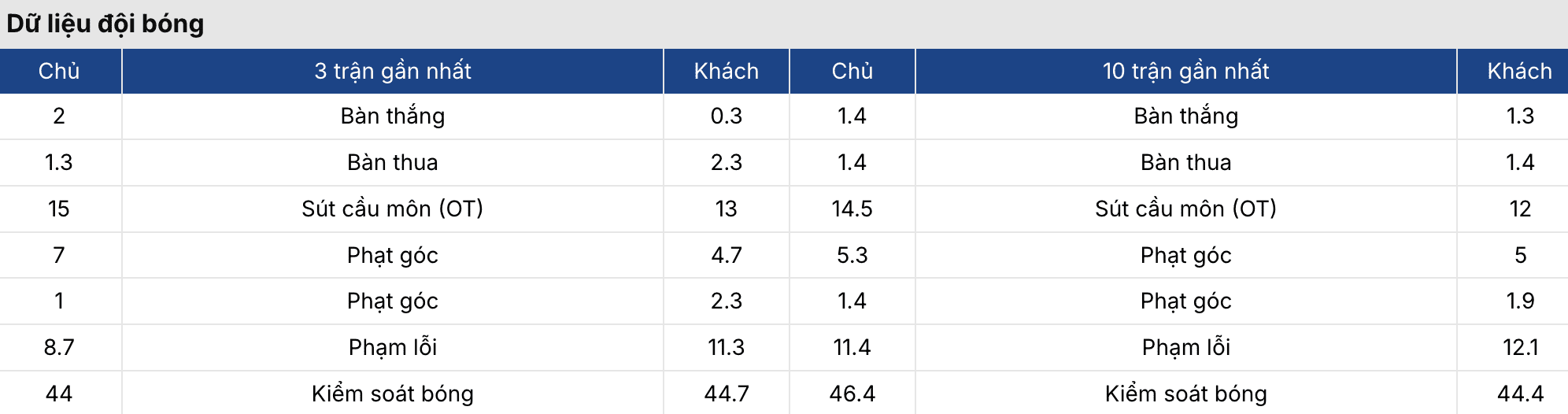Select the "3 trận gần nhất" column header
The width and height of the screenshot is (1568, 414).
(x=393, y=71)
